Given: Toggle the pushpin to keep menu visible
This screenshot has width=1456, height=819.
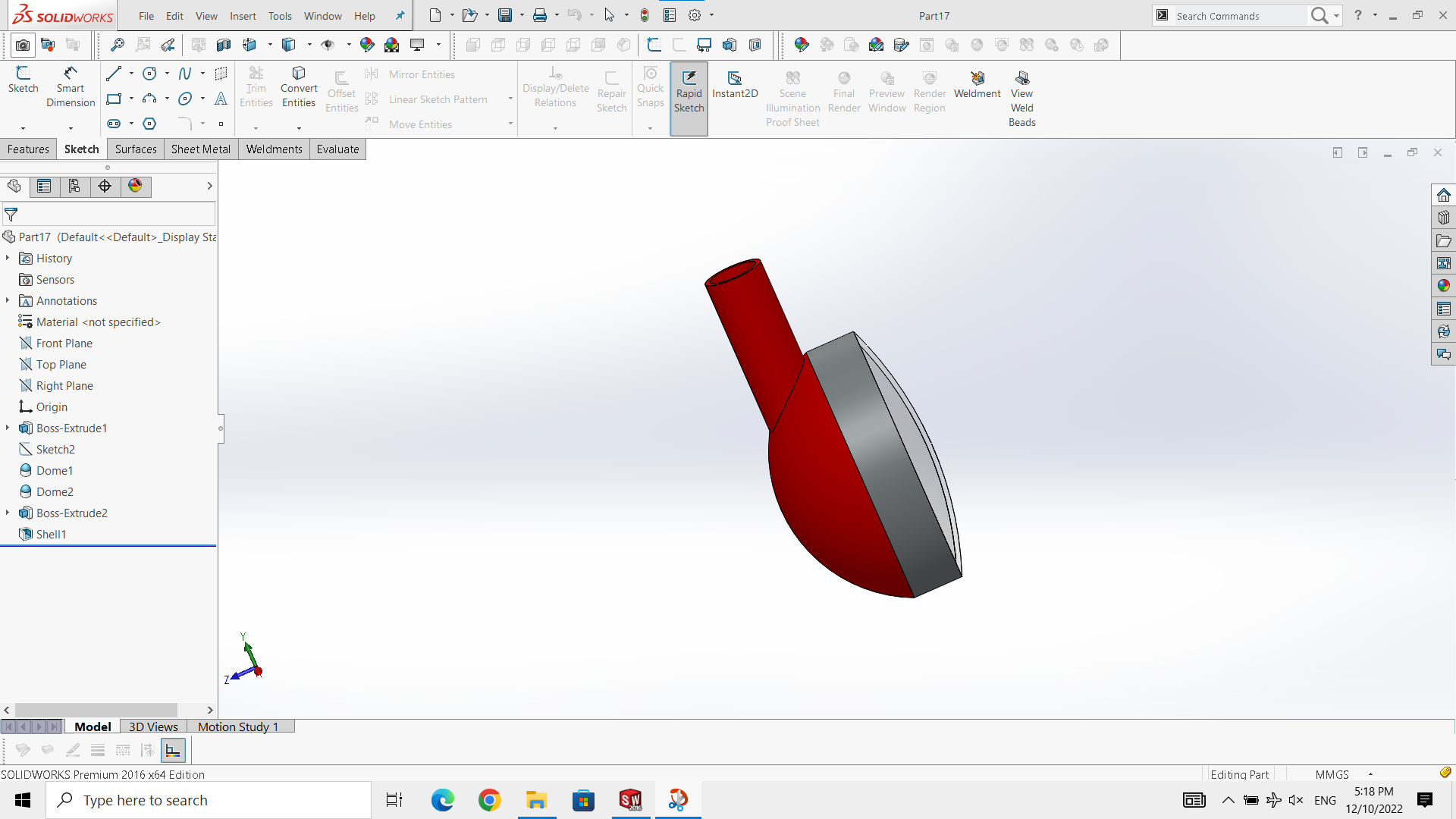Looking at the screenshot, I should [400, 15].
